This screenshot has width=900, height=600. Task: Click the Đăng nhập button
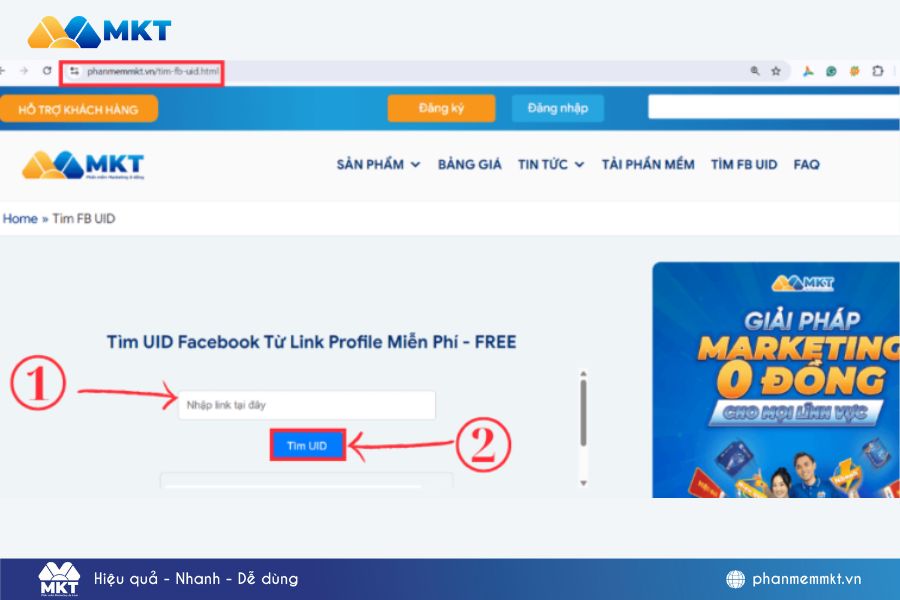pos(558,108)
